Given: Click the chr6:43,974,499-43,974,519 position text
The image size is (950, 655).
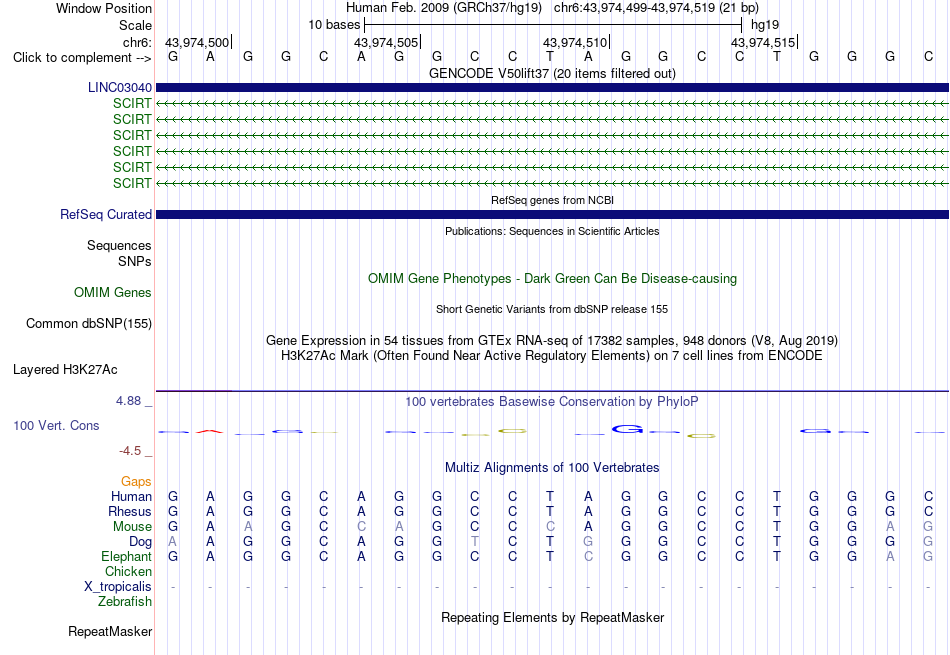Looking at the screenshot, I should pos(656,8).
